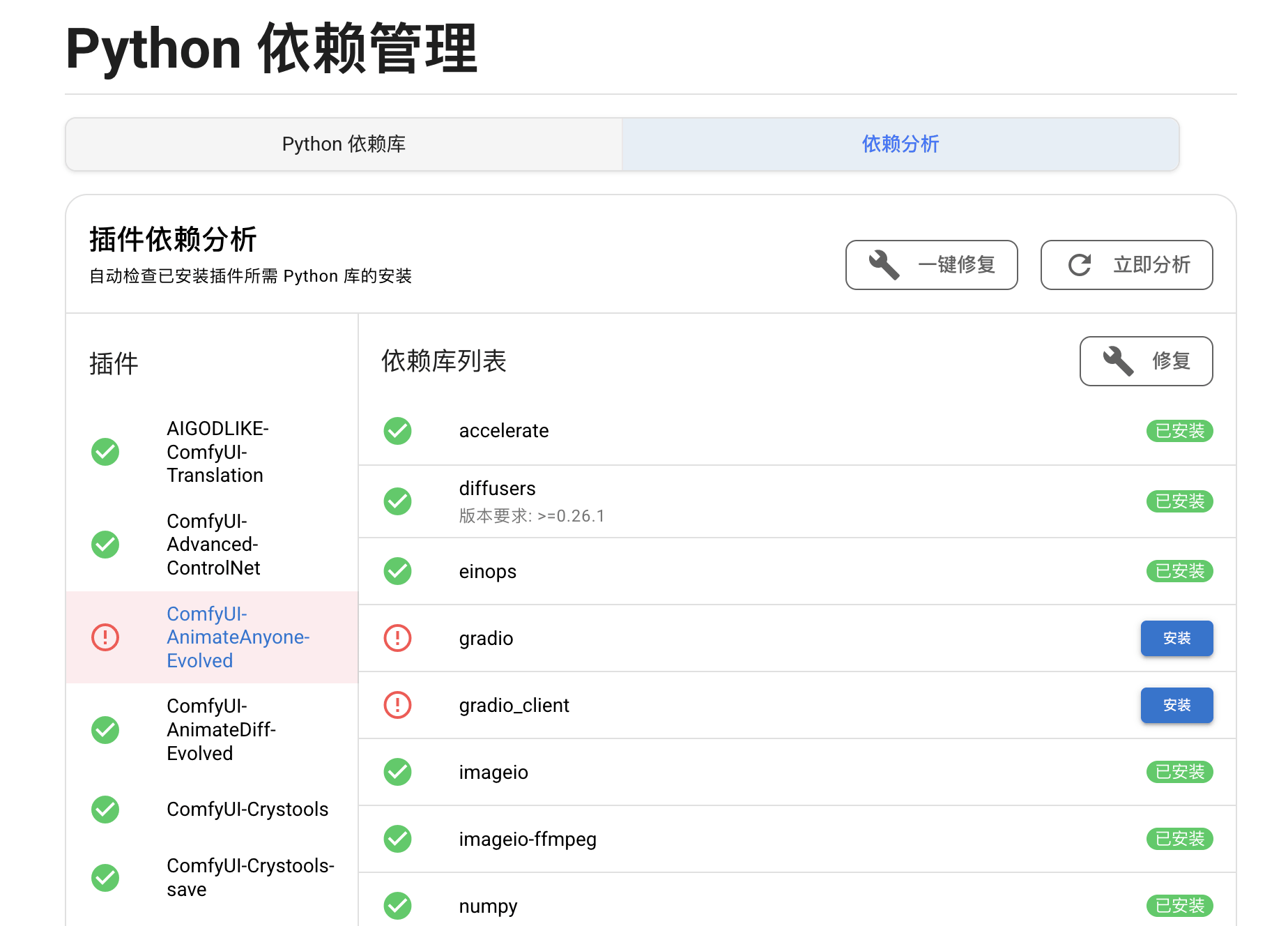This screenshot has width=1288, height=926.
Task: Open ComfyUI-Advanced-ControlNet plugin entry
Action: (213, 545)
